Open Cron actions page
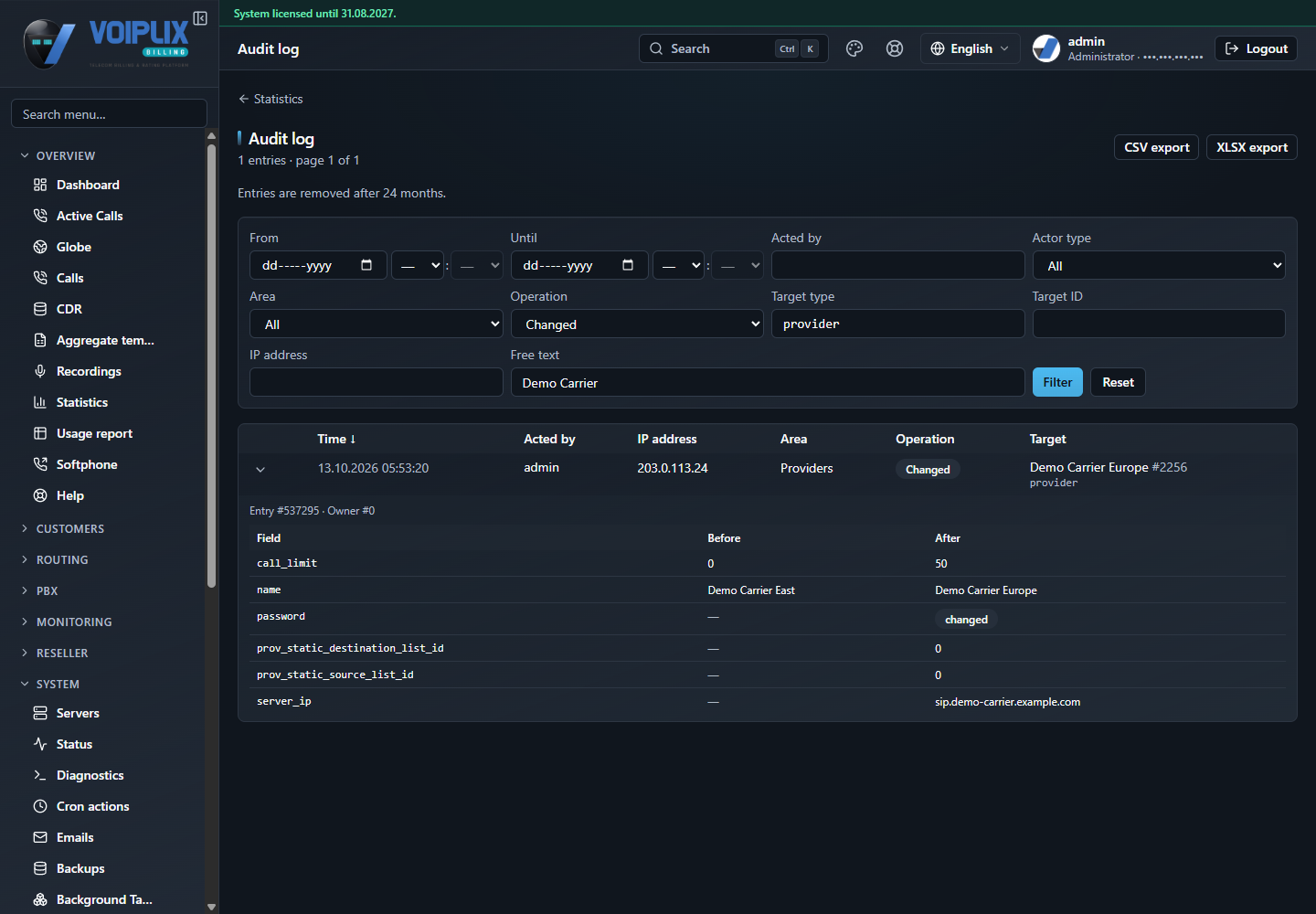The height and width of the screenshot is (914, 1316). click(x=92, y=806)
